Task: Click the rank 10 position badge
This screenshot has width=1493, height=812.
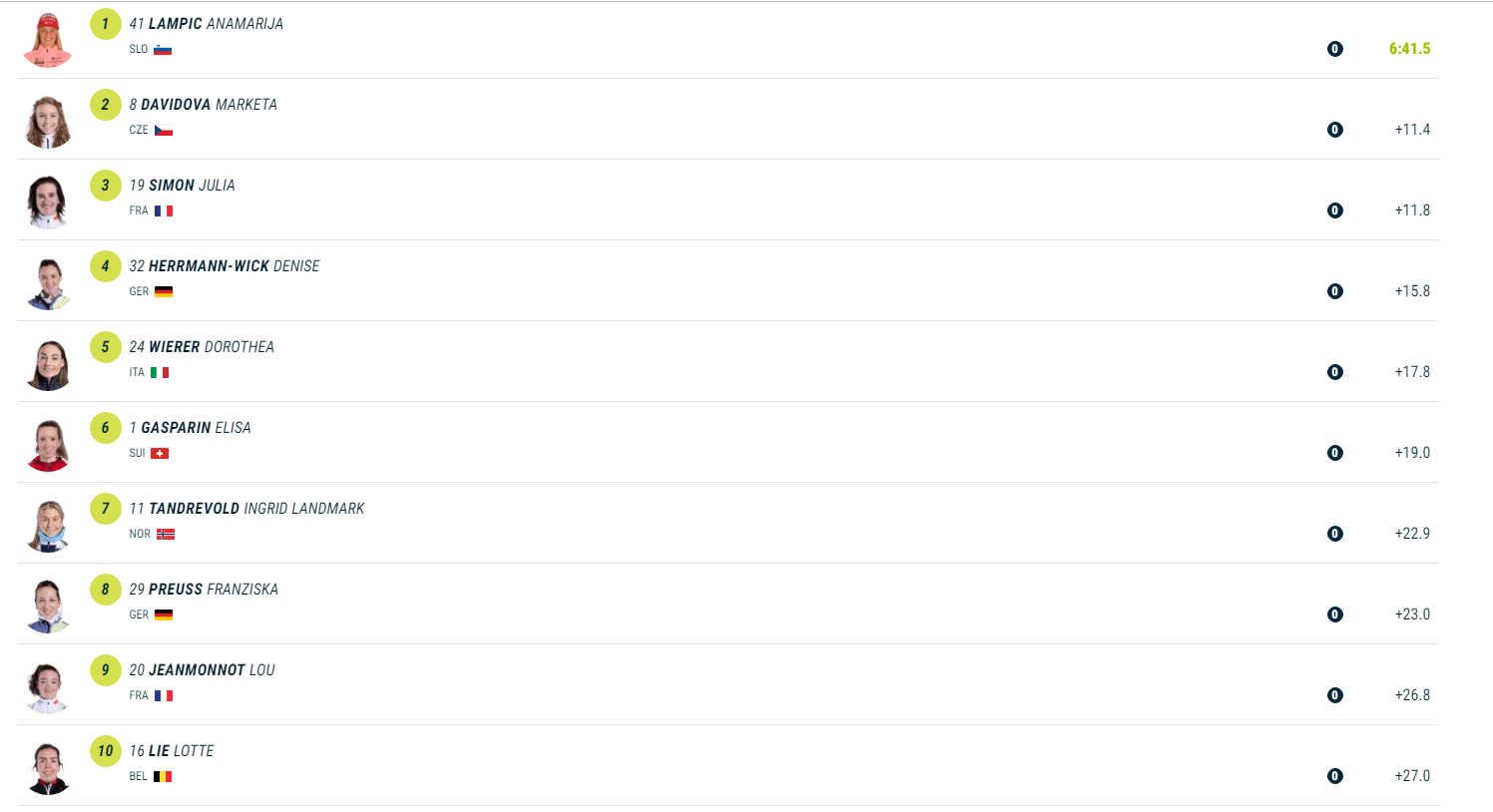Action: (105, 751)
